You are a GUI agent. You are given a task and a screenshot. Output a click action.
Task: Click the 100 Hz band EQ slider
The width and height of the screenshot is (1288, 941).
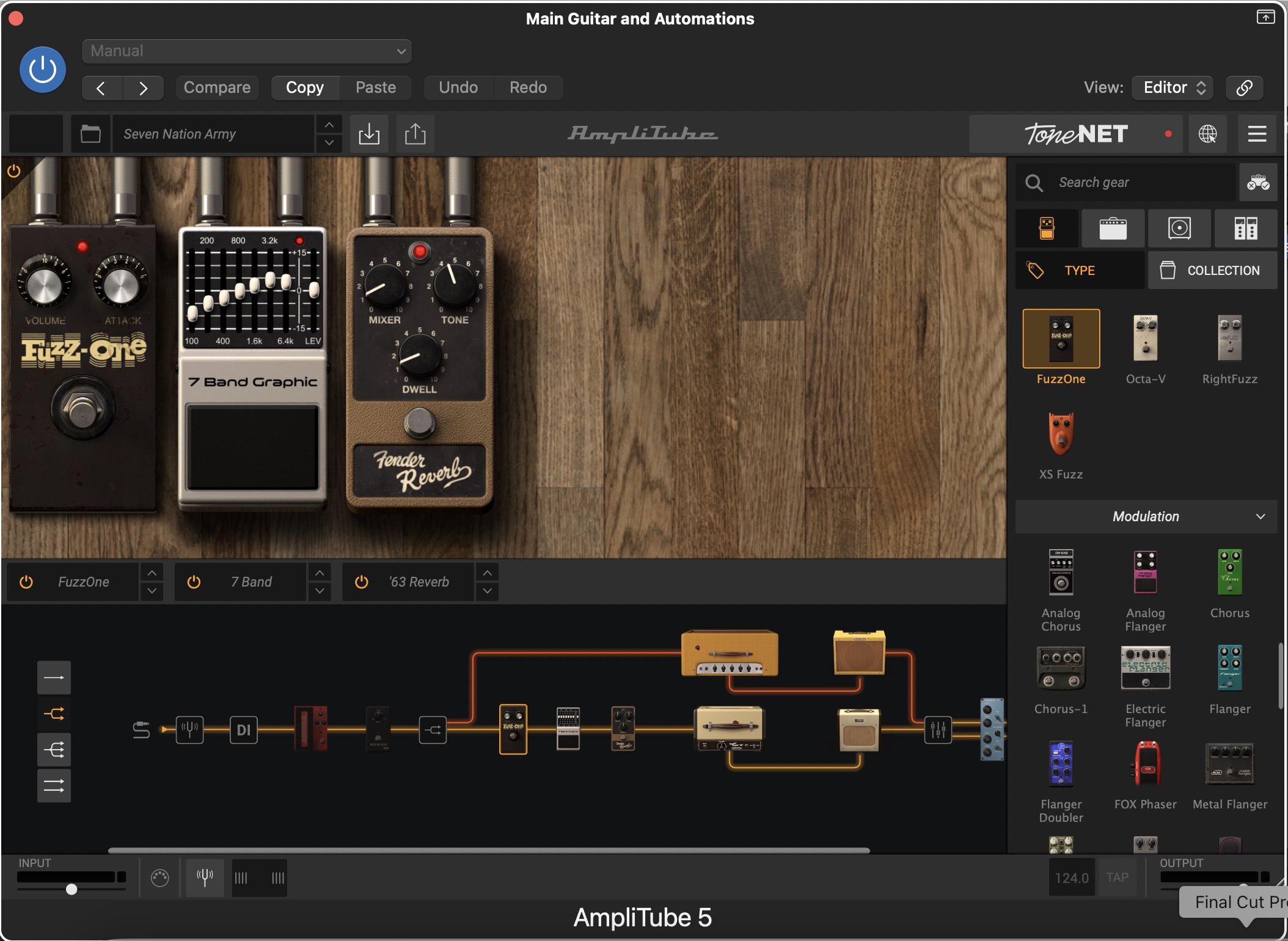(193, 313)
